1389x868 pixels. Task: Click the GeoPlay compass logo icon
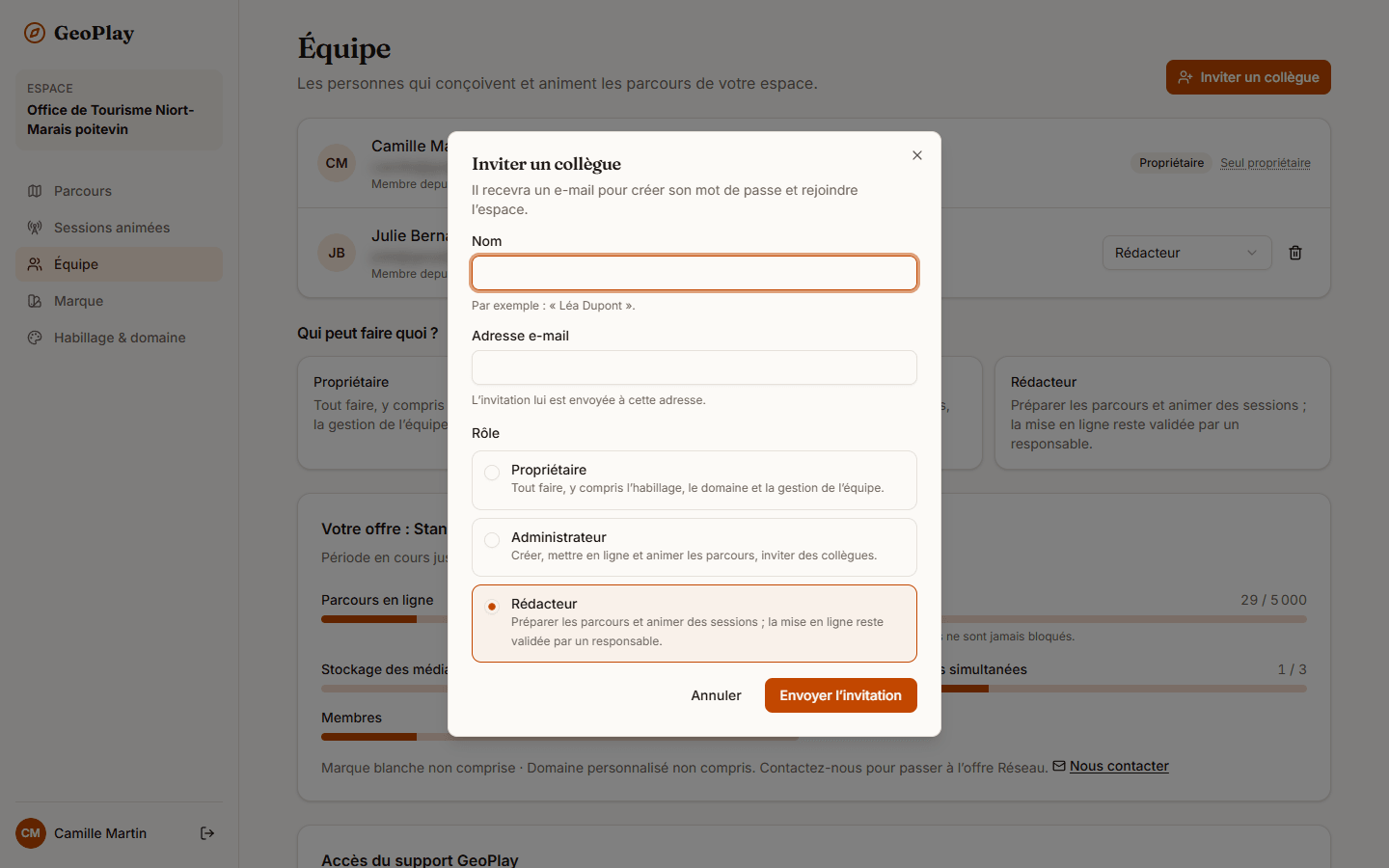pyautogui.click(x=35, y=33)
